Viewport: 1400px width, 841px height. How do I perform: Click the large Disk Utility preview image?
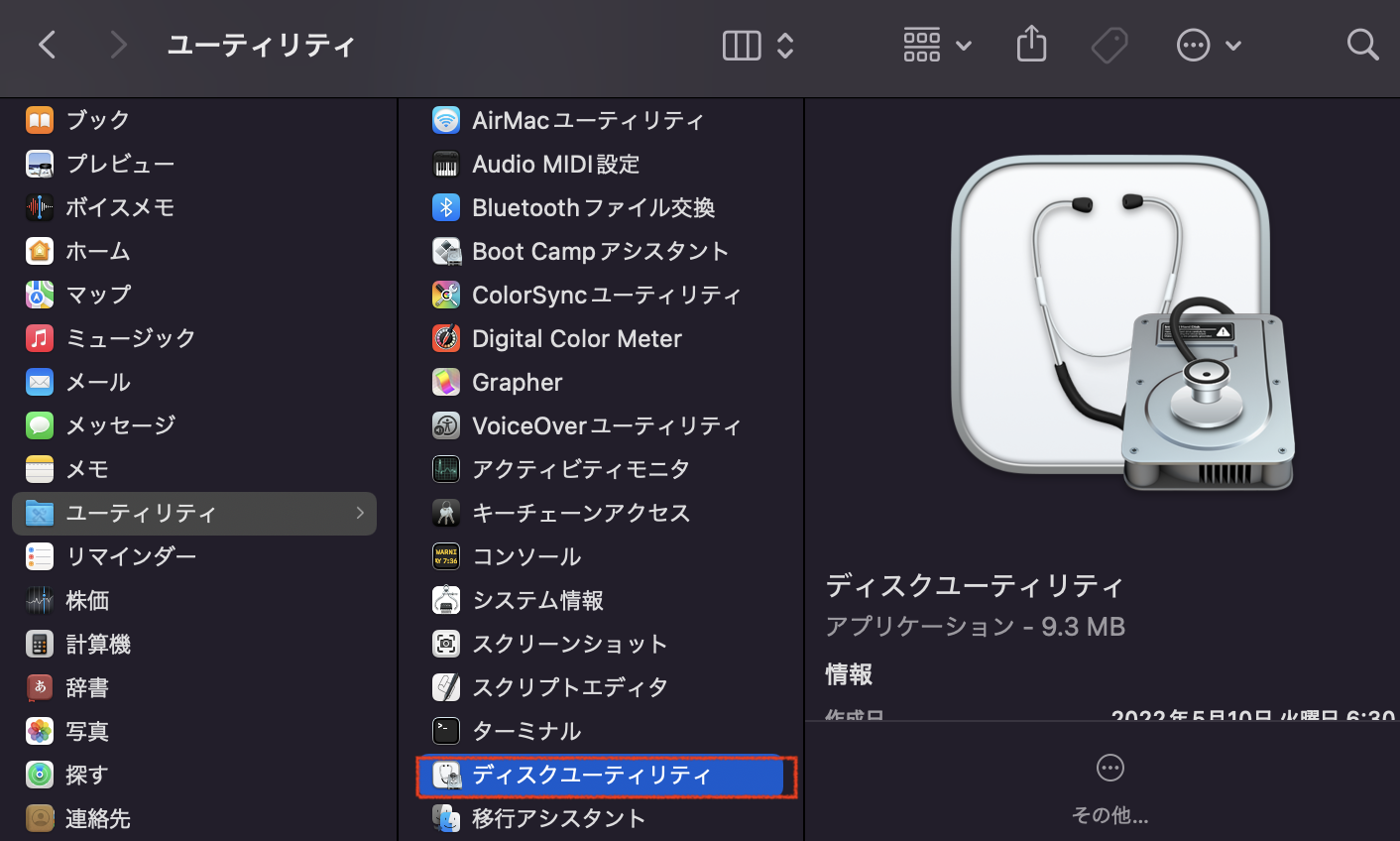pyautogui.click(x=1122, y=323)
